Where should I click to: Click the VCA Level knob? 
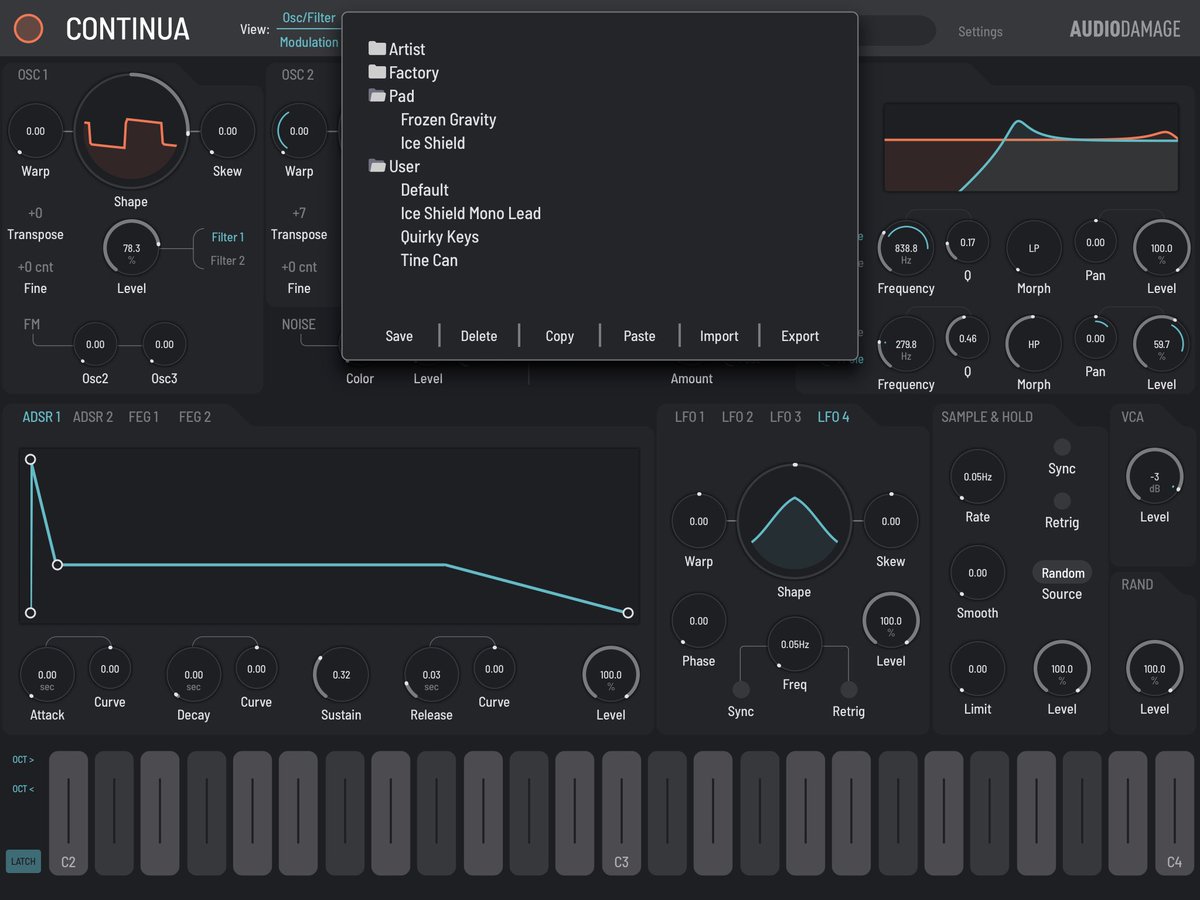click(1154, 477)
